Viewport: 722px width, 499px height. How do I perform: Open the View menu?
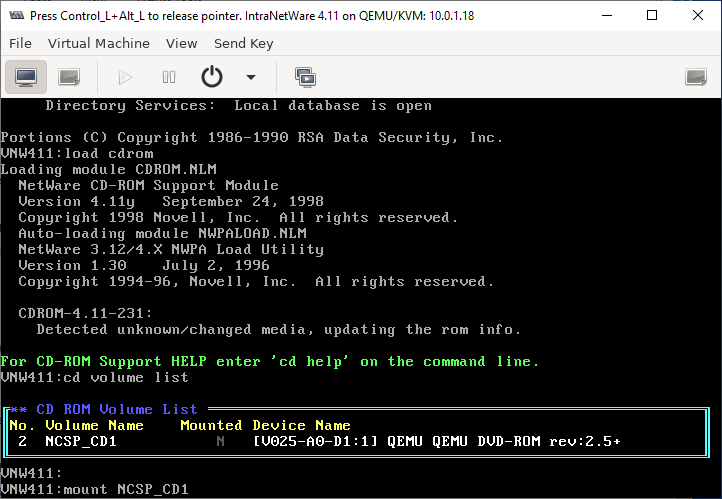[x=181, y=44]
